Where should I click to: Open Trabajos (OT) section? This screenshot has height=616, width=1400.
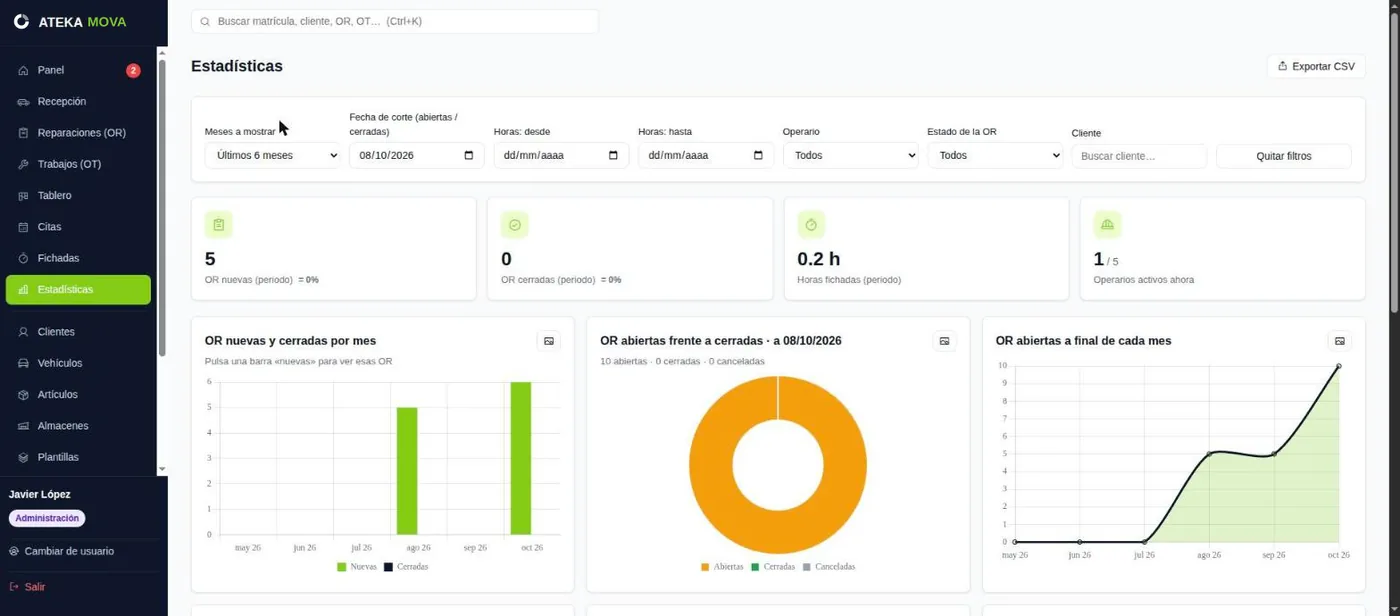[x=78, y=164]
